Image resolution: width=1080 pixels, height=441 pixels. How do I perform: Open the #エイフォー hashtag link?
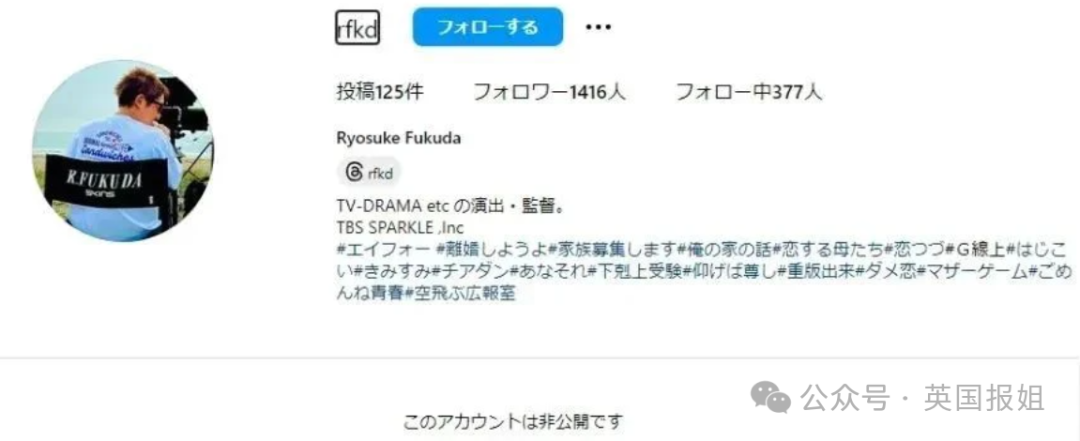tap(384, 249)
